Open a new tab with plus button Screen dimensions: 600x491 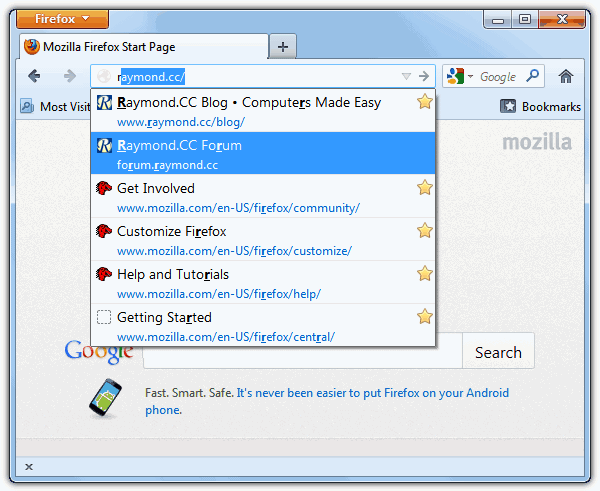click(x=283, y=47)
